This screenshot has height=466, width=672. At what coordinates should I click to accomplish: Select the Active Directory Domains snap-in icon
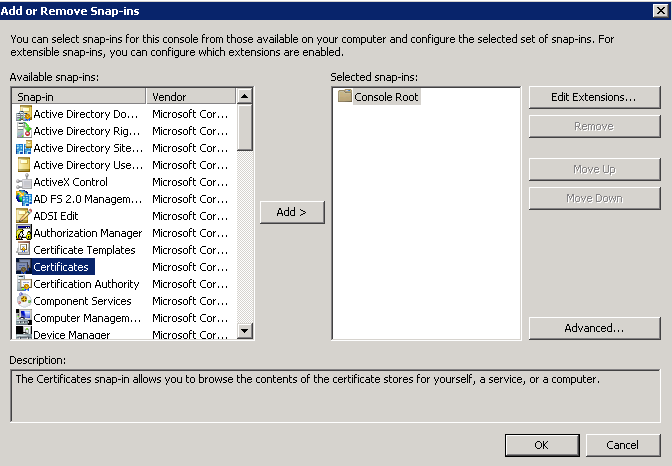coord(24,114)
